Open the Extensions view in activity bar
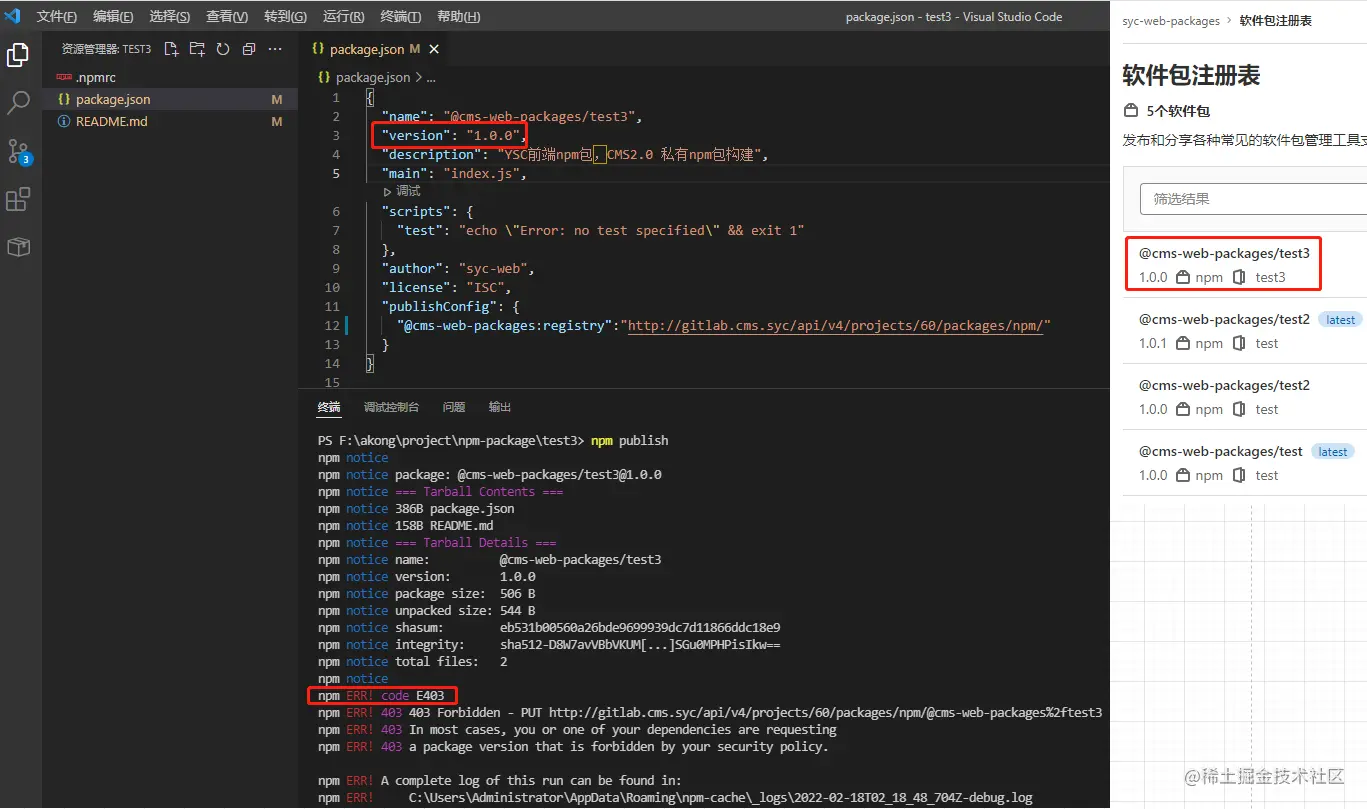Image resolution: width=1367 pixels, height=809 pixels. click(18, 199)
